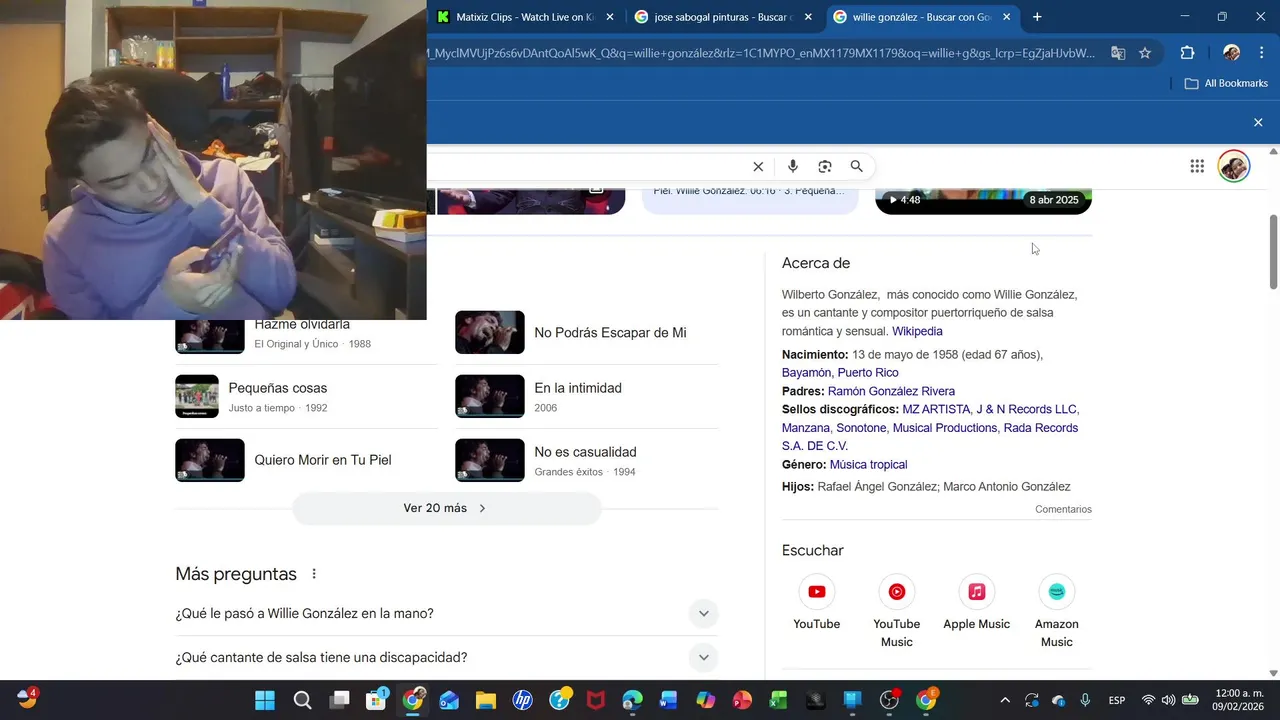Open the Más preguntas three-dot options

314,574
